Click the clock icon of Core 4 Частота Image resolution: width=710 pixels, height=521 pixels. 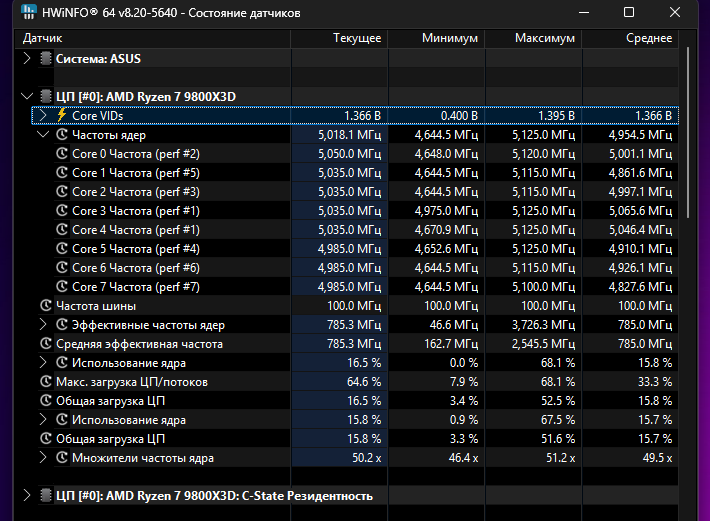point(62,229)
